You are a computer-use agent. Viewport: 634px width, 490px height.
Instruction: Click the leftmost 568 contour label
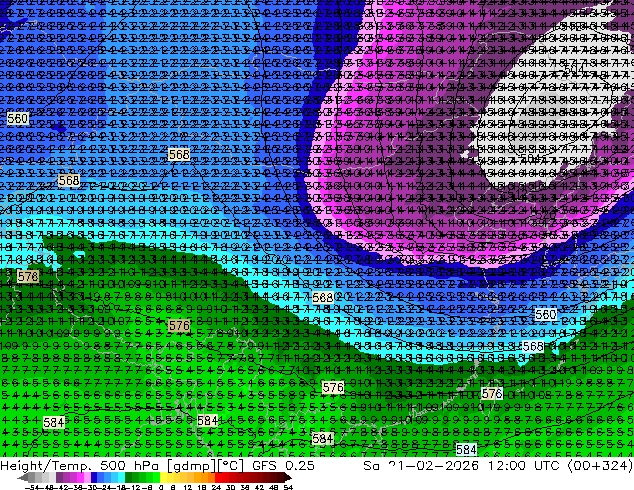(x=69, y=180)
